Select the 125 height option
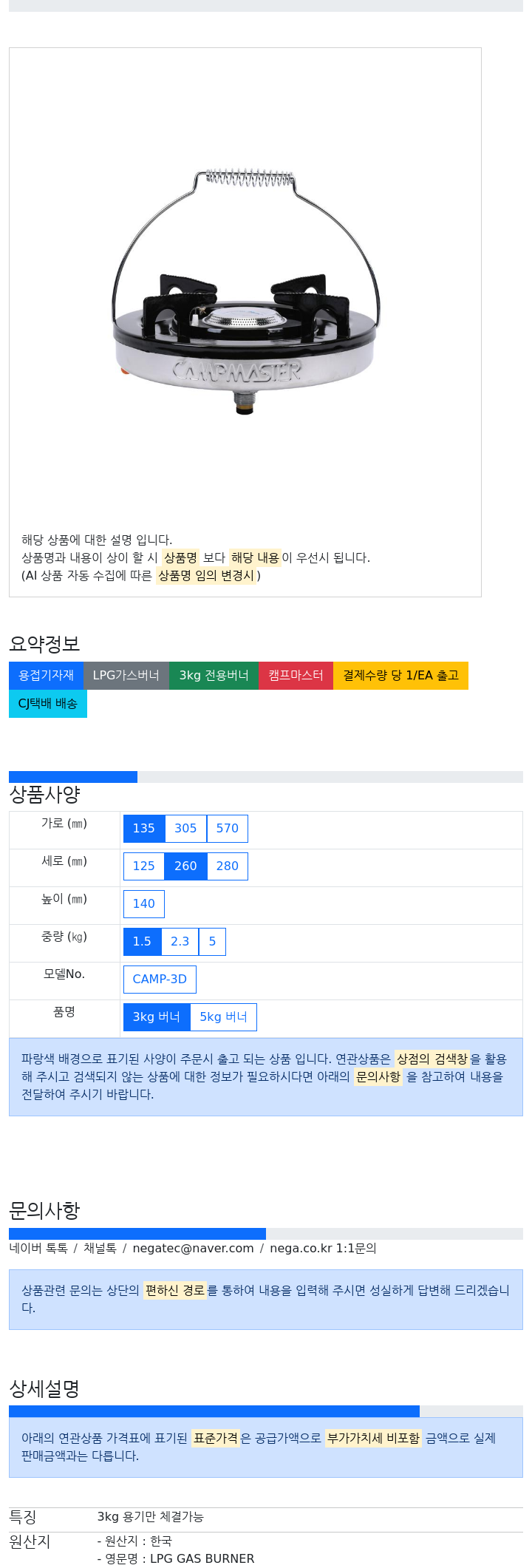Screen dimensions: 532x1568 pyautogui.click(x=144, y=866)
